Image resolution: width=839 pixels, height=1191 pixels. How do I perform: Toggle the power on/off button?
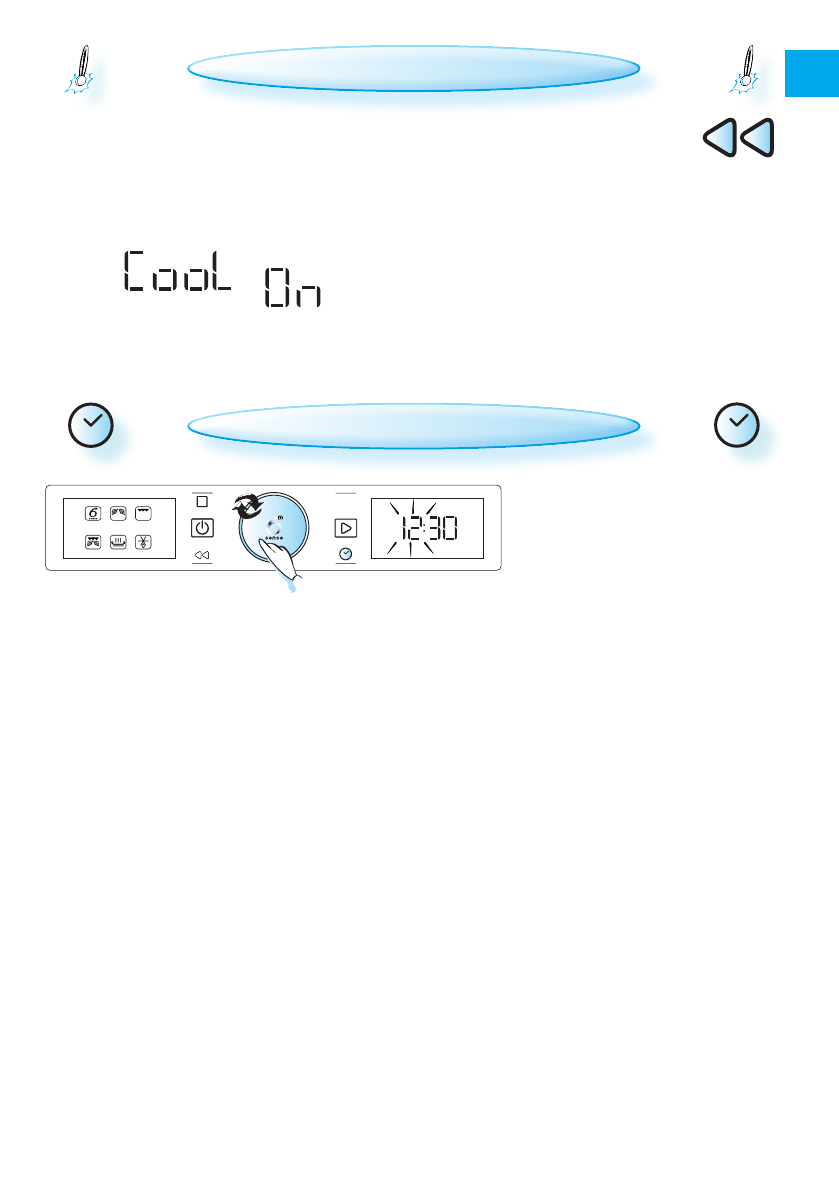(x=202, y=528)
